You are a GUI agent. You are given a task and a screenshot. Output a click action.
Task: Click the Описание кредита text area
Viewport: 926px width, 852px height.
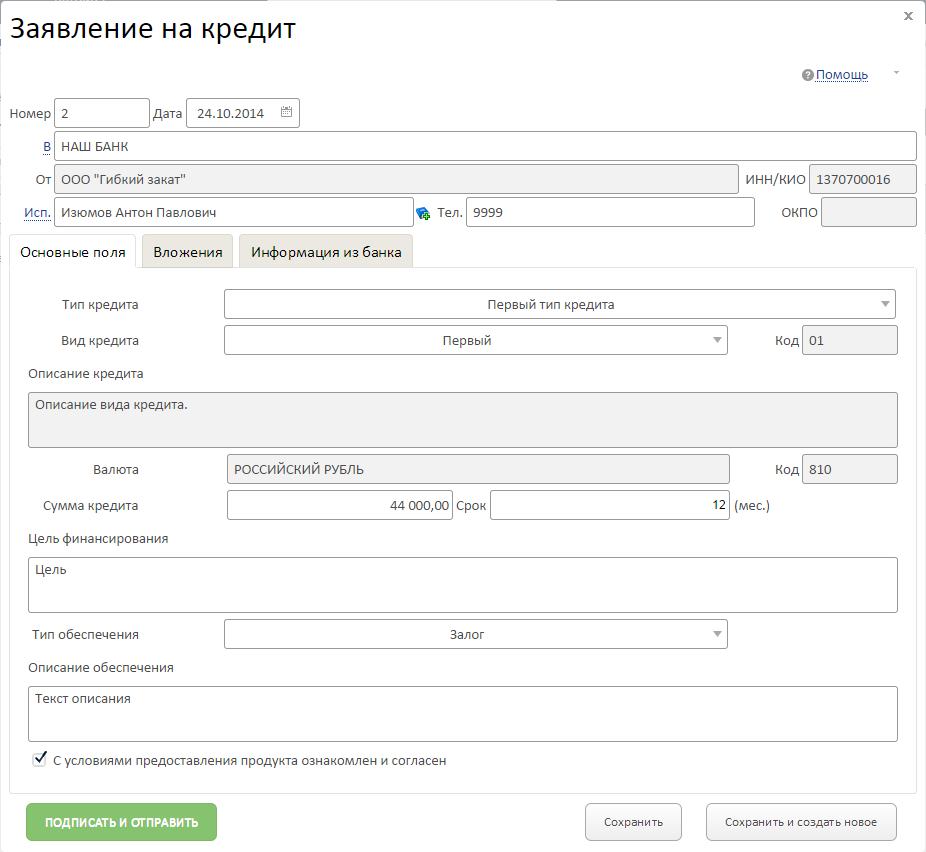[x=462, y=420]
